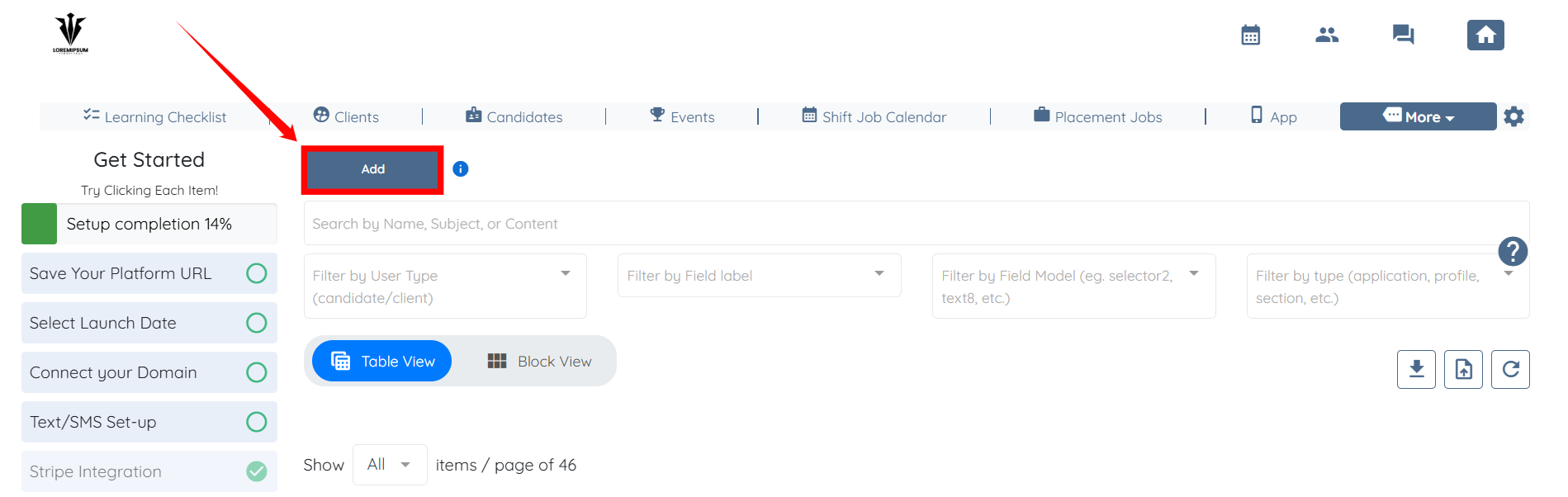Open the chat messages icon
This screenshot has width=1568, height=497.
[x=1403, y=35]
